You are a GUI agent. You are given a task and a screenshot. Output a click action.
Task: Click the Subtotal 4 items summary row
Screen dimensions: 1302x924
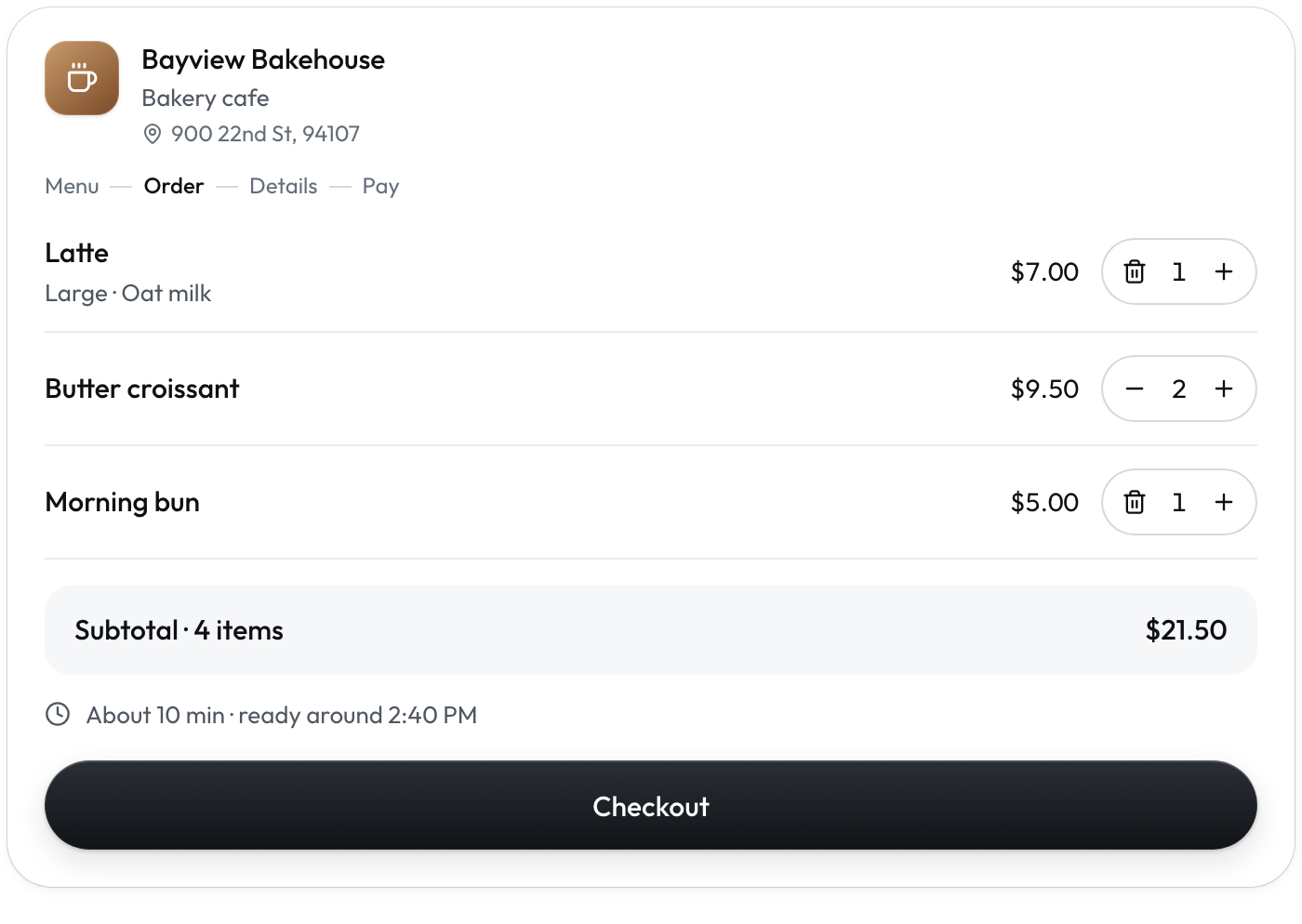coord(651,630)
